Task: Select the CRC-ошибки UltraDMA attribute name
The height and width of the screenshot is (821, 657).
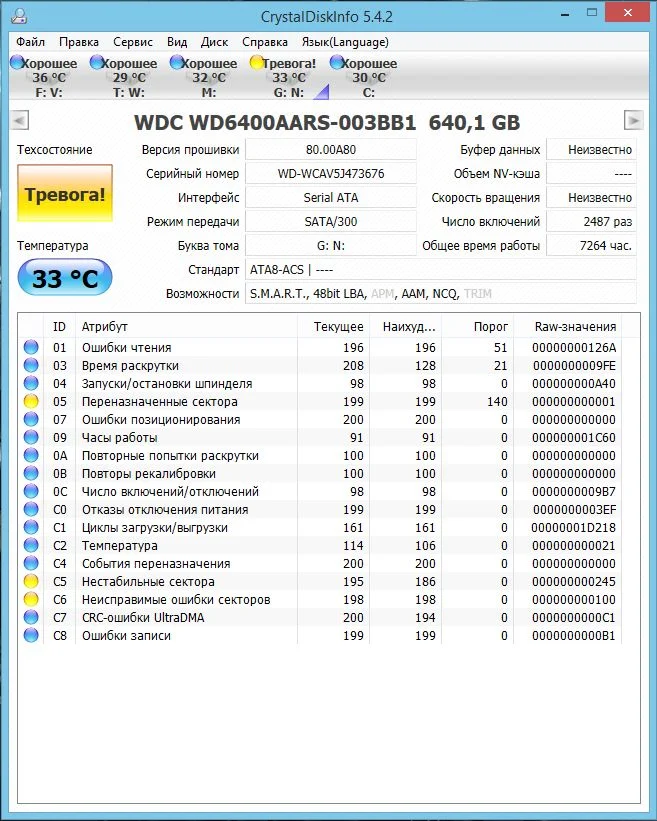Action: (x=143, y=618)
